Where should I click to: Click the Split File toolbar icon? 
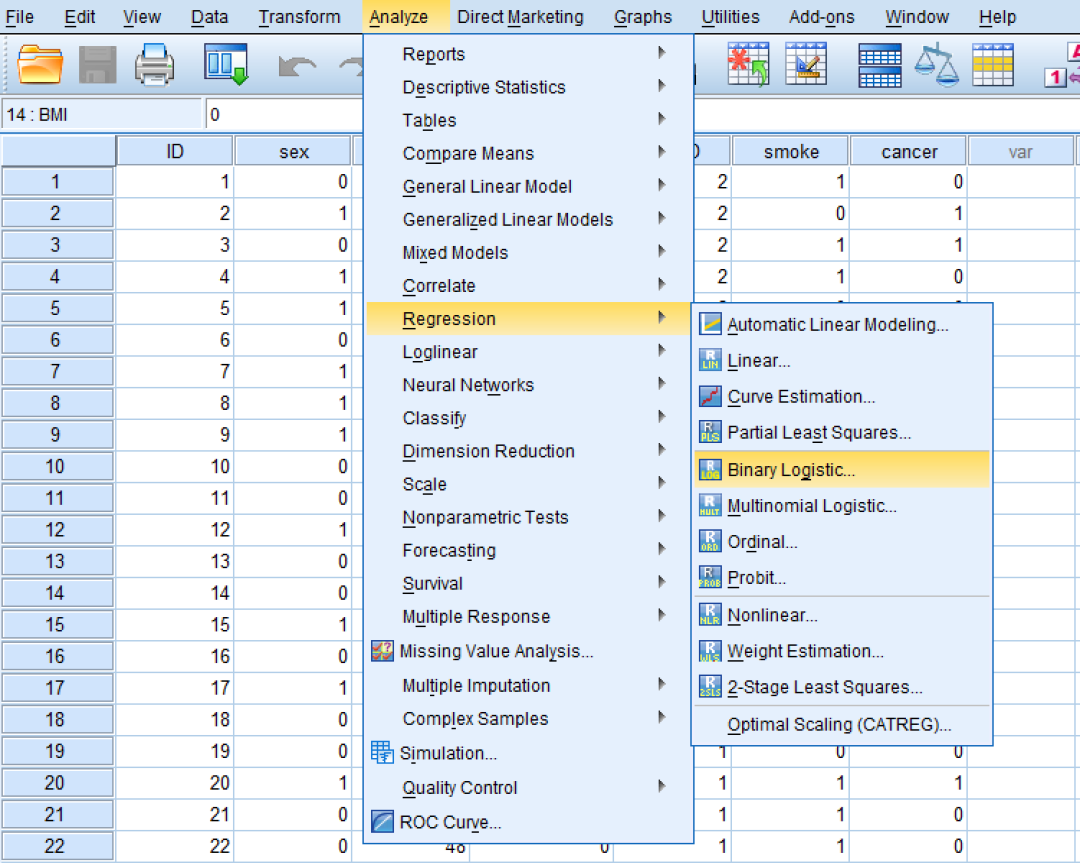pos(880,65)
